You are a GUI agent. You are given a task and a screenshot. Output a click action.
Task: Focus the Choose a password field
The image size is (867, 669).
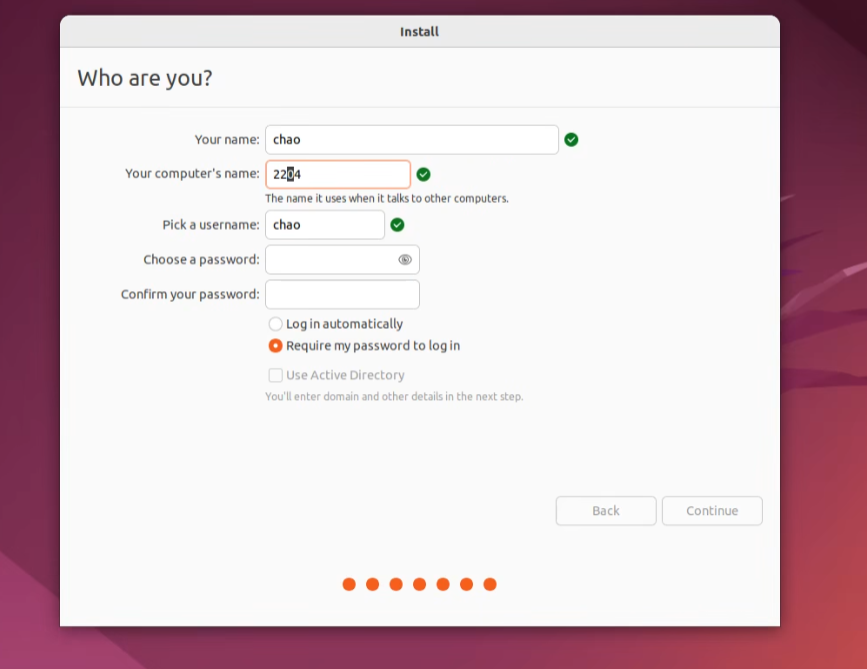(x=342, y=260)
